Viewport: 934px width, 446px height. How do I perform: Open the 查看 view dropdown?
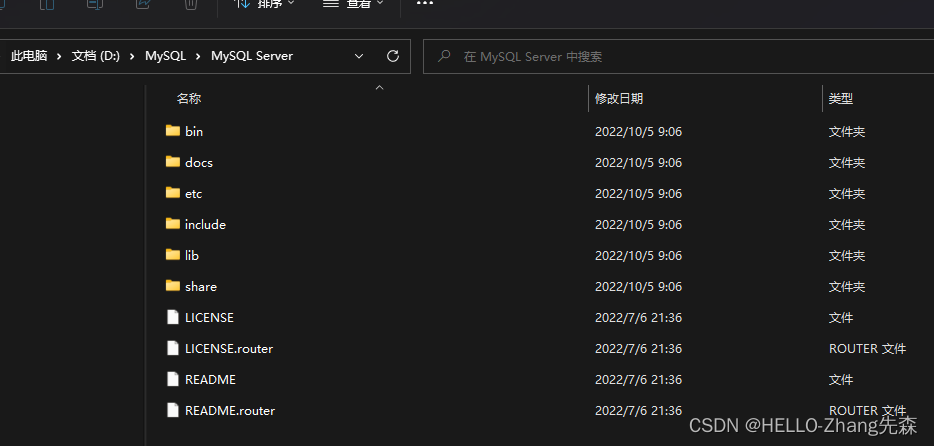coord(353,4)
